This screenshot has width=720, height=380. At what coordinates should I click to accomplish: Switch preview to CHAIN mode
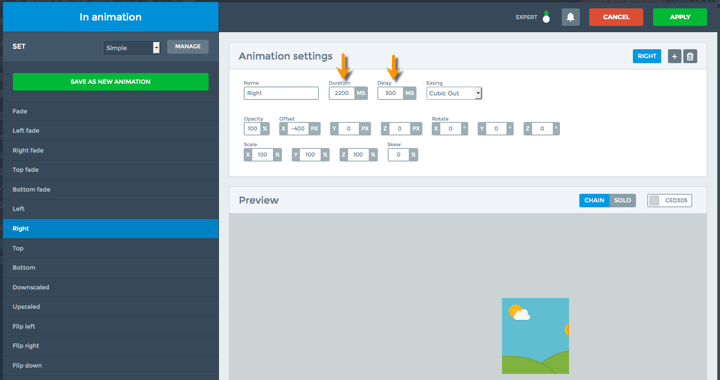[x=594, y=201]
